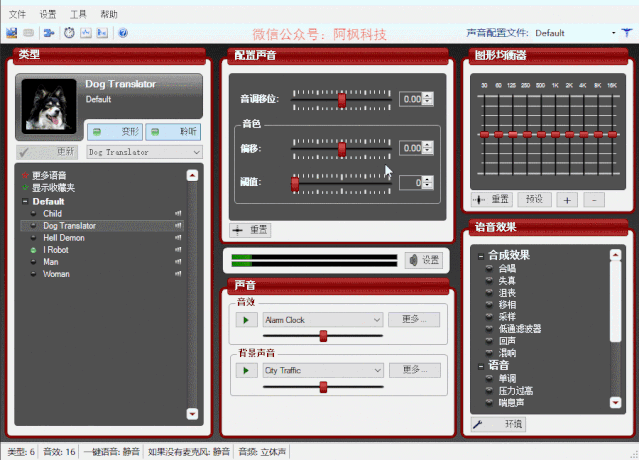639x460 pixels.
Task: Remove an equalizer preset with the minus button
Action: [594, 200]
